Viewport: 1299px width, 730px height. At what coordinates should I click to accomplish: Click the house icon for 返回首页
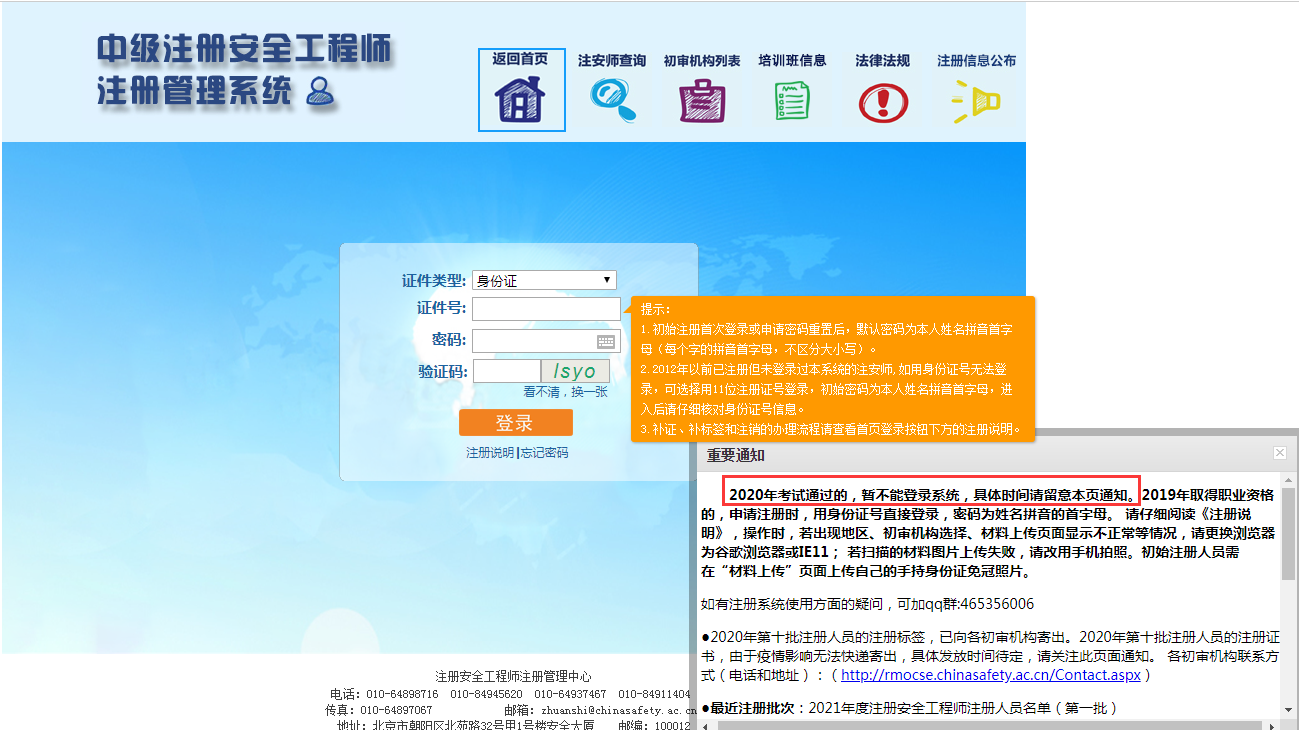[521, 99]
